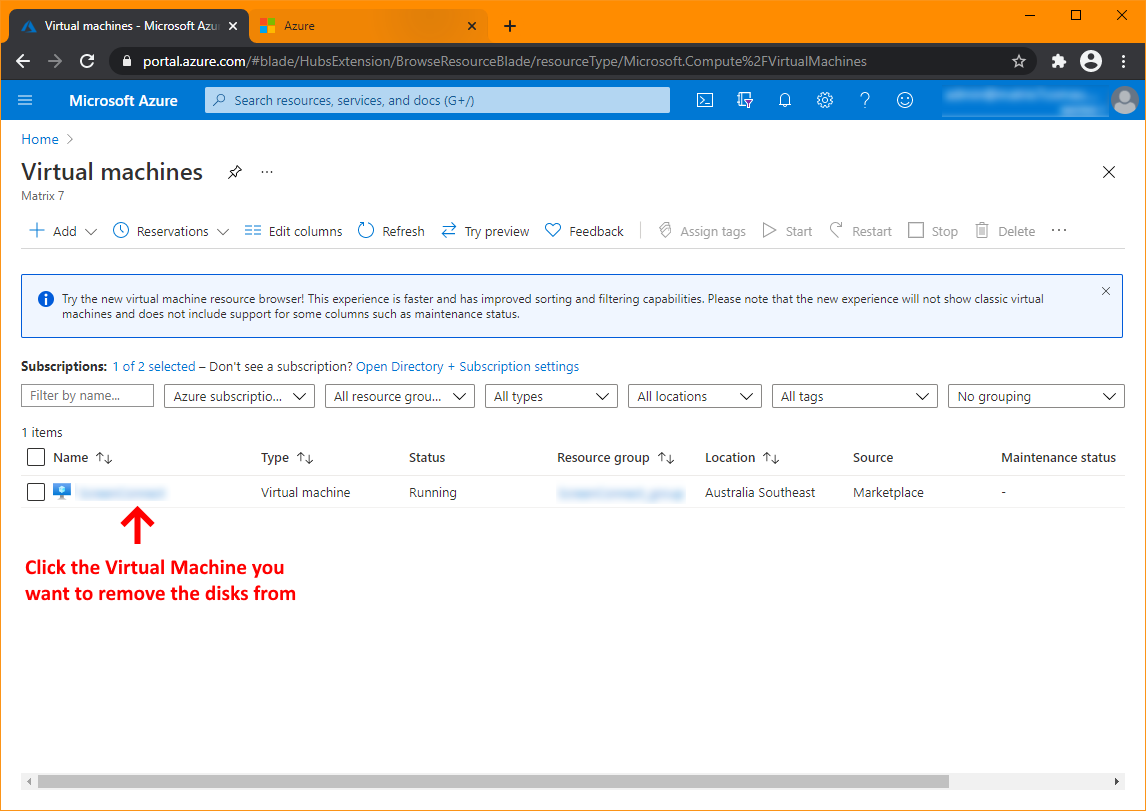The width and height of the screenshot is (1146, 811).
Task: Go back in browser history
Action: point(23,61)
